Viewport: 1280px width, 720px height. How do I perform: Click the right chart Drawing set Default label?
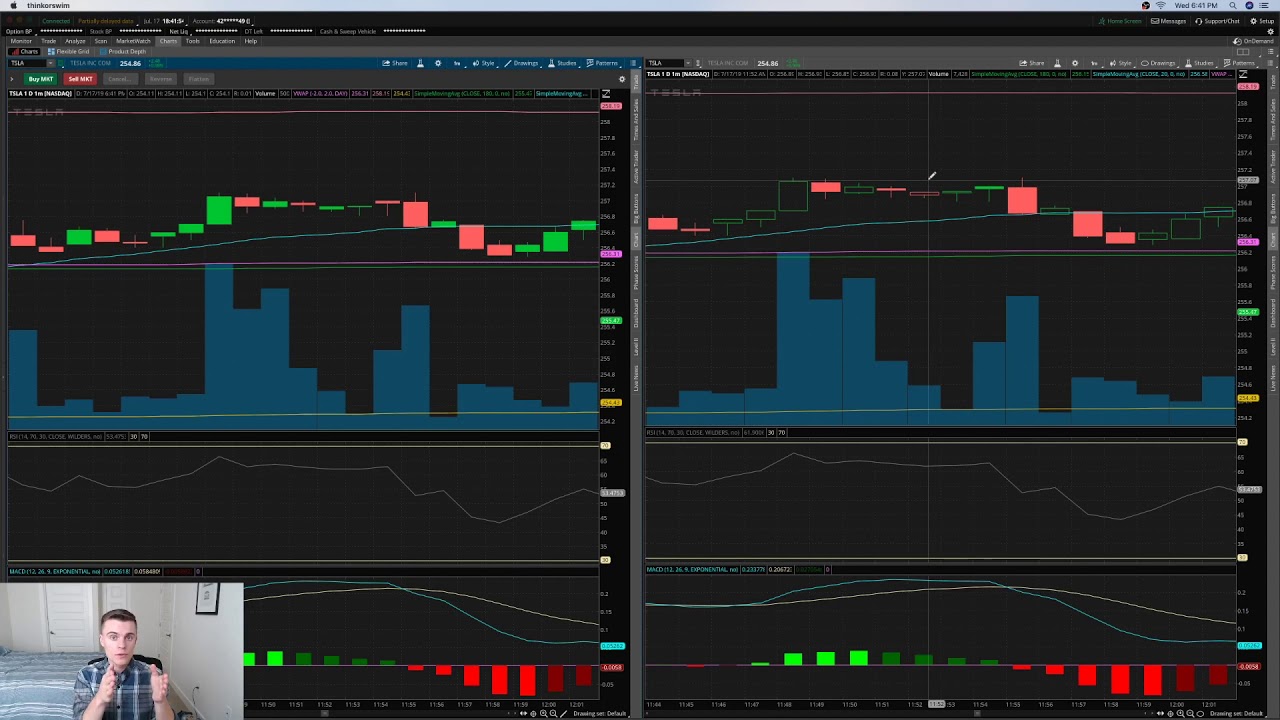pyautogui.click(x=1236, y=713)
